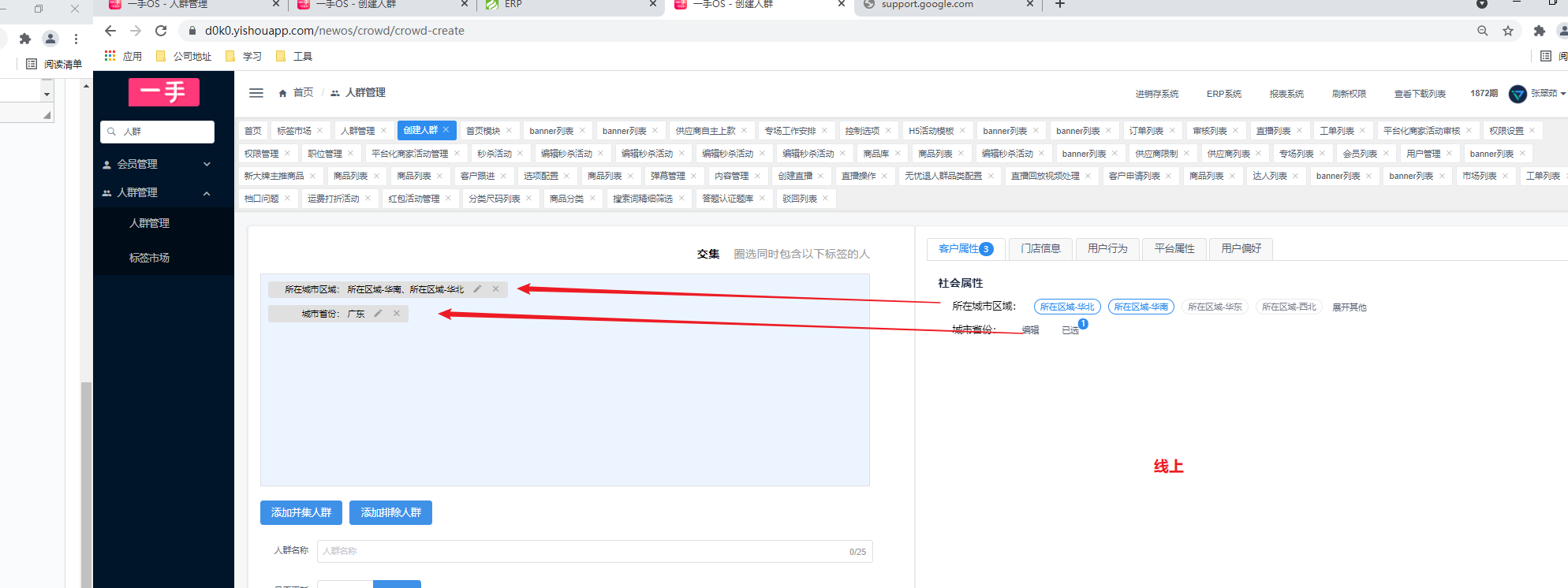Switch to the 平台属性 tab
1568x588 pixels.
tap(1174, 249)
